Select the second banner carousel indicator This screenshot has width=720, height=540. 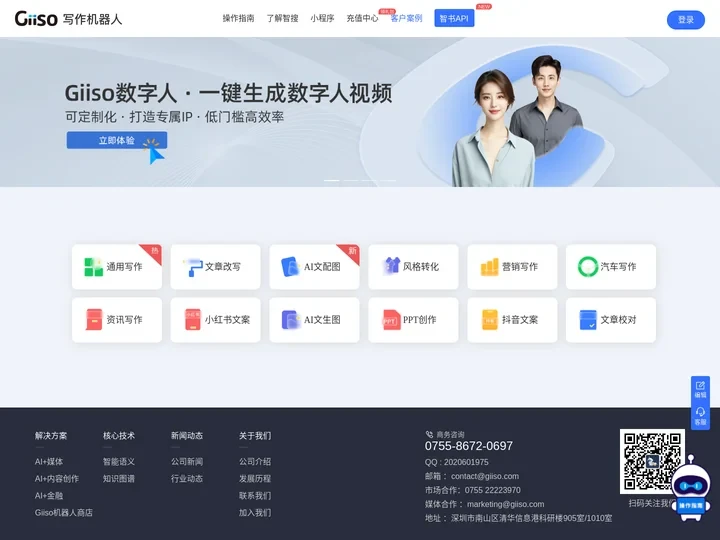[x=350, y=180]
